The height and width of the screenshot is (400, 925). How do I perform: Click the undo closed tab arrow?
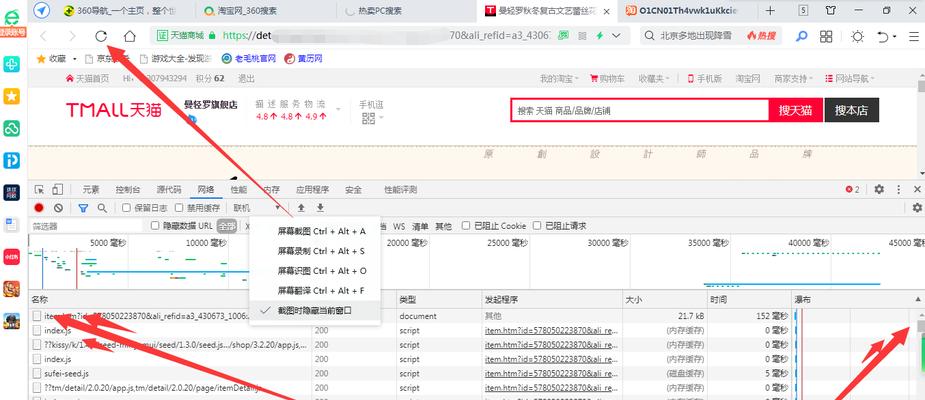(883, 37)
